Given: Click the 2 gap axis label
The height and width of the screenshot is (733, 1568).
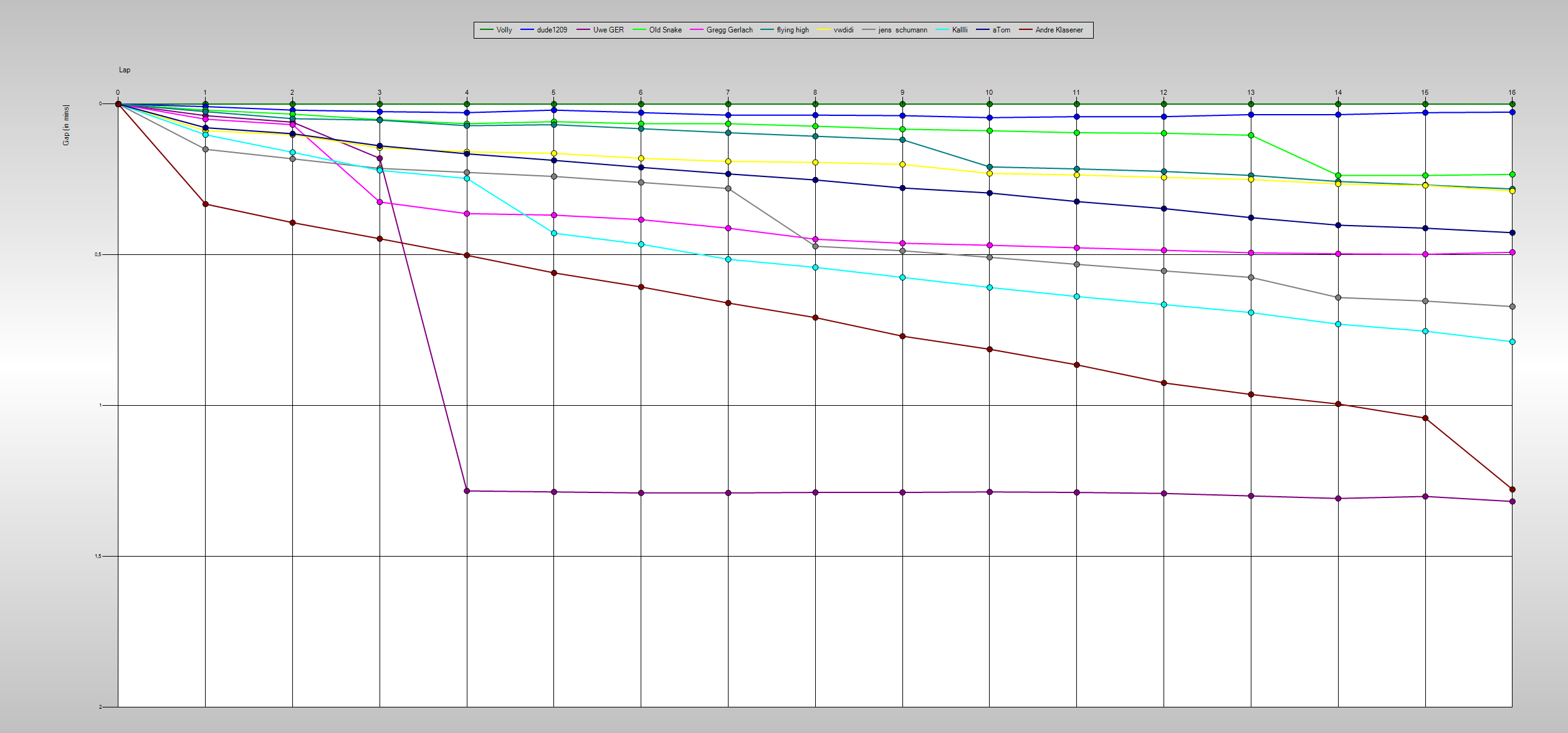Looking at the screenshot, I should 100,707.
